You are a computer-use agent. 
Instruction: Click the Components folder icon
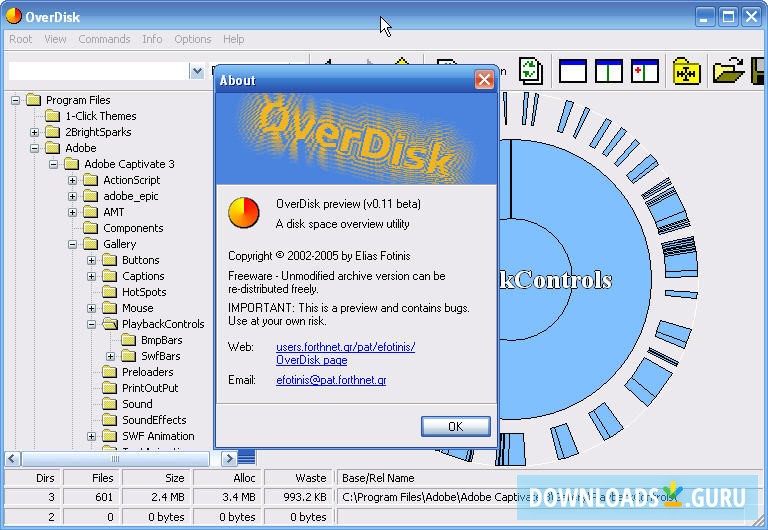pos(91,228)
